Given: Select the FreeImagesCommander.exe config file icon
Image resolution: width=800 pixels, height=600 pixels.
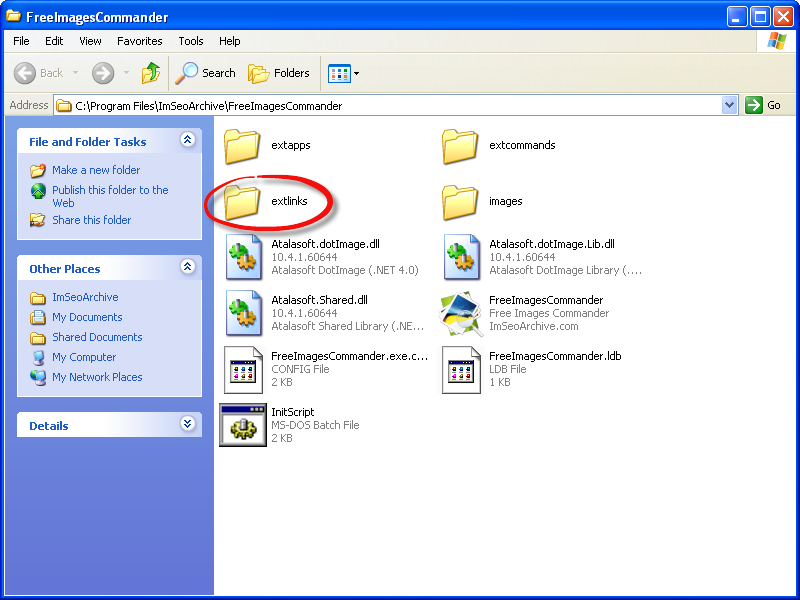Looking at the screenshot, I should coord(243,369).
